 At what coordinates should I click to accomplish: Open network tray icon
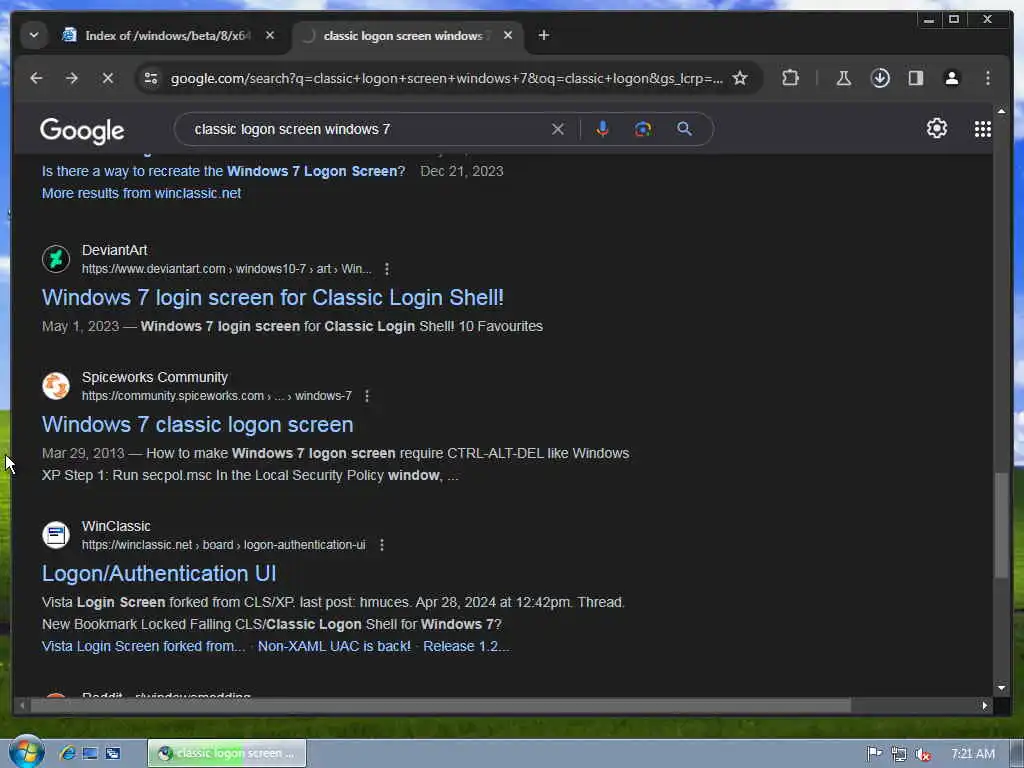899,754
